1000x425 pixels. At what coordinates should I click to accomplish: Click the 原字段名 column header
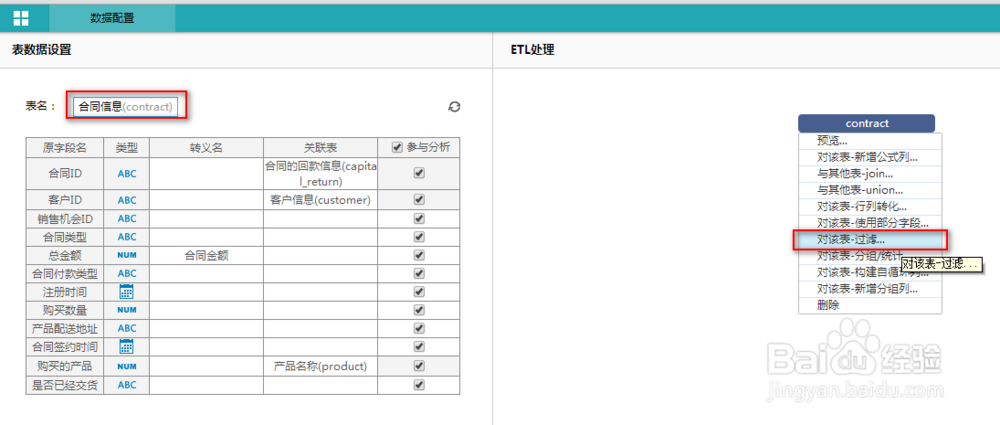(x=65, y=147)
